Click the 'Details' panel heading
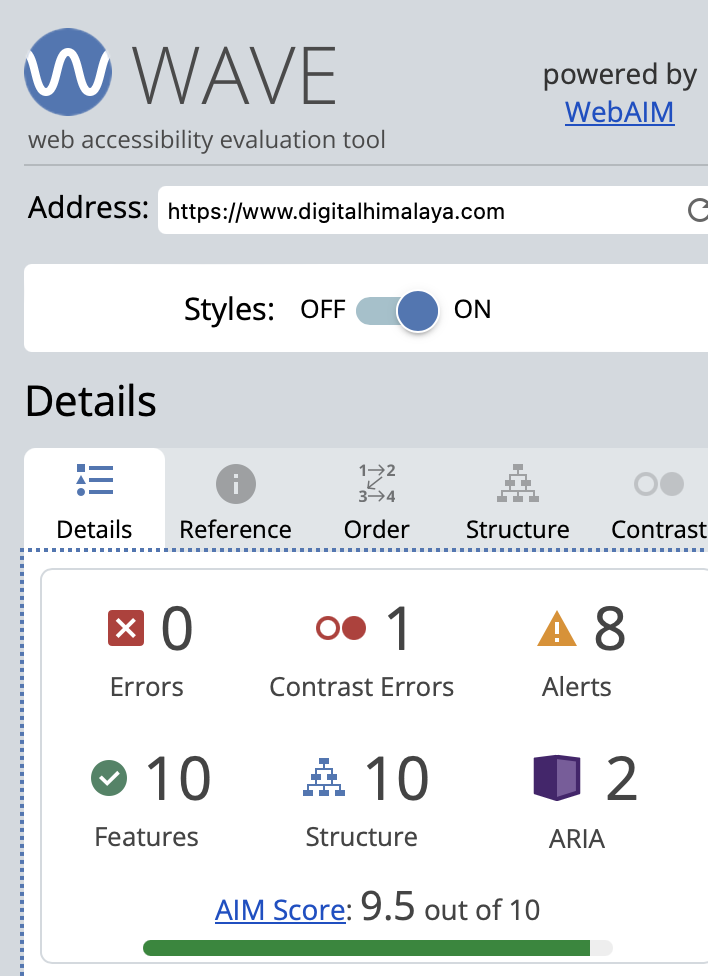This screenshot has height=976, width=708. click(x=91, y=401)
